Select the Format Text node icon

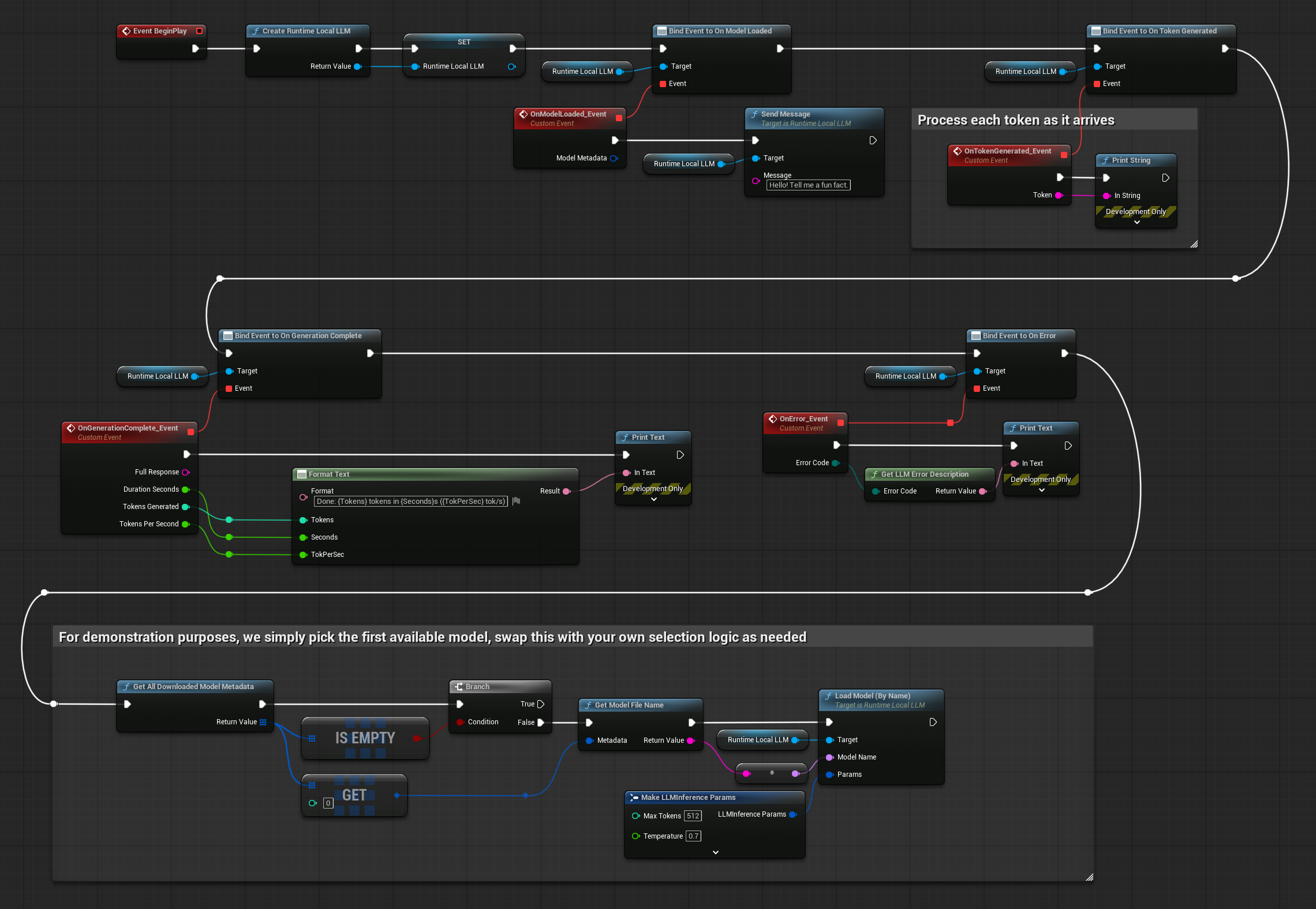(x=302, y=474)
